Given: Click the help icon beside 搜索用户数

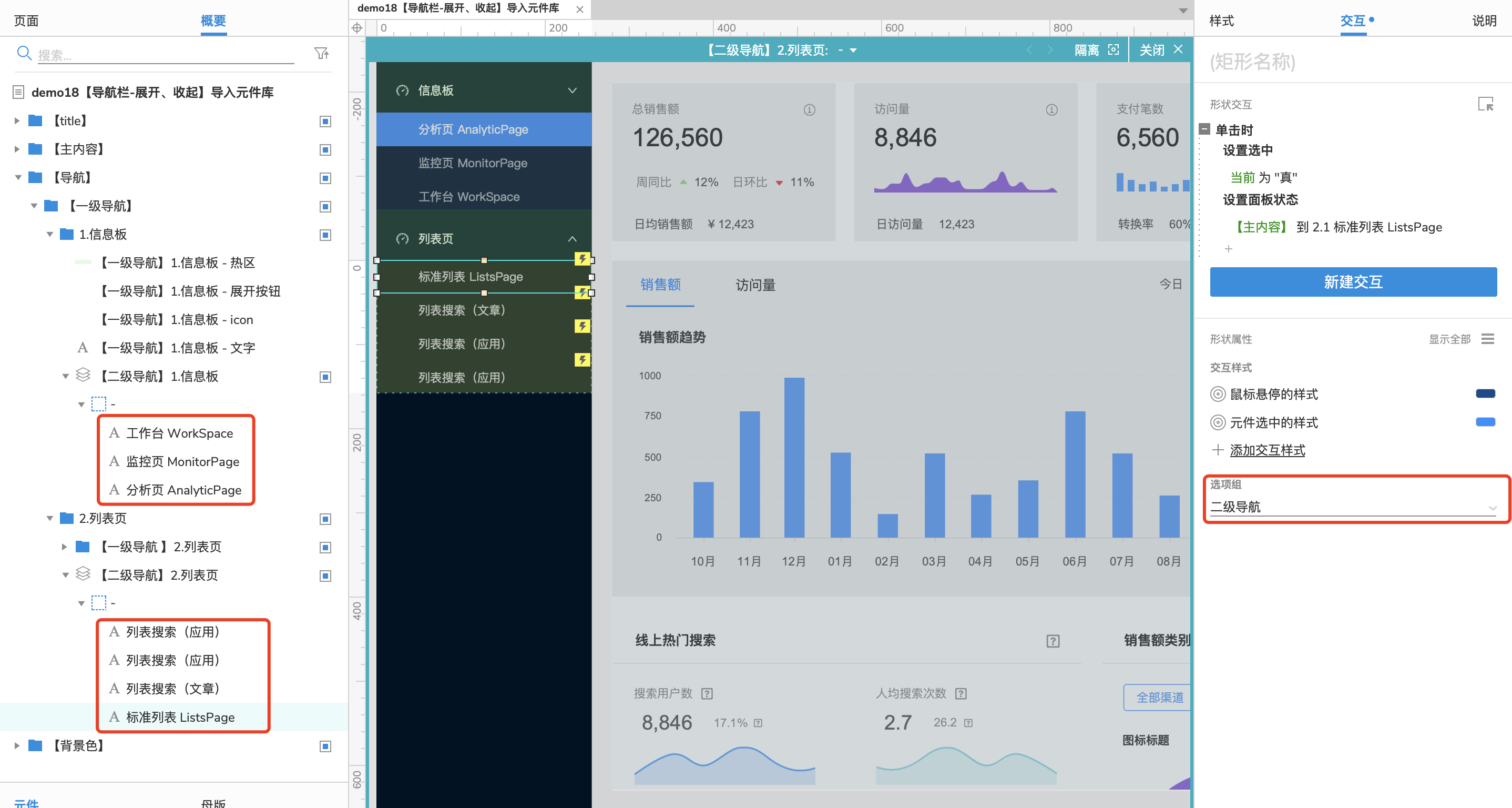Looking at the screenshot, I should tap(707, 693).
